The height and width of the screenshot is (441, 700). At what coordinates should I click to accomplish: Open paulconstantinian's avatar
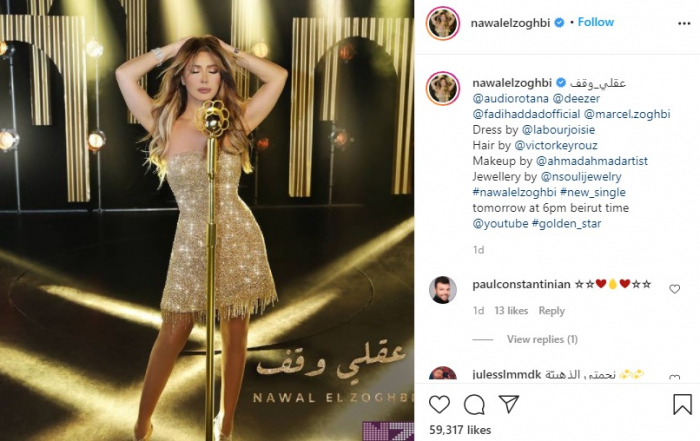443,290
